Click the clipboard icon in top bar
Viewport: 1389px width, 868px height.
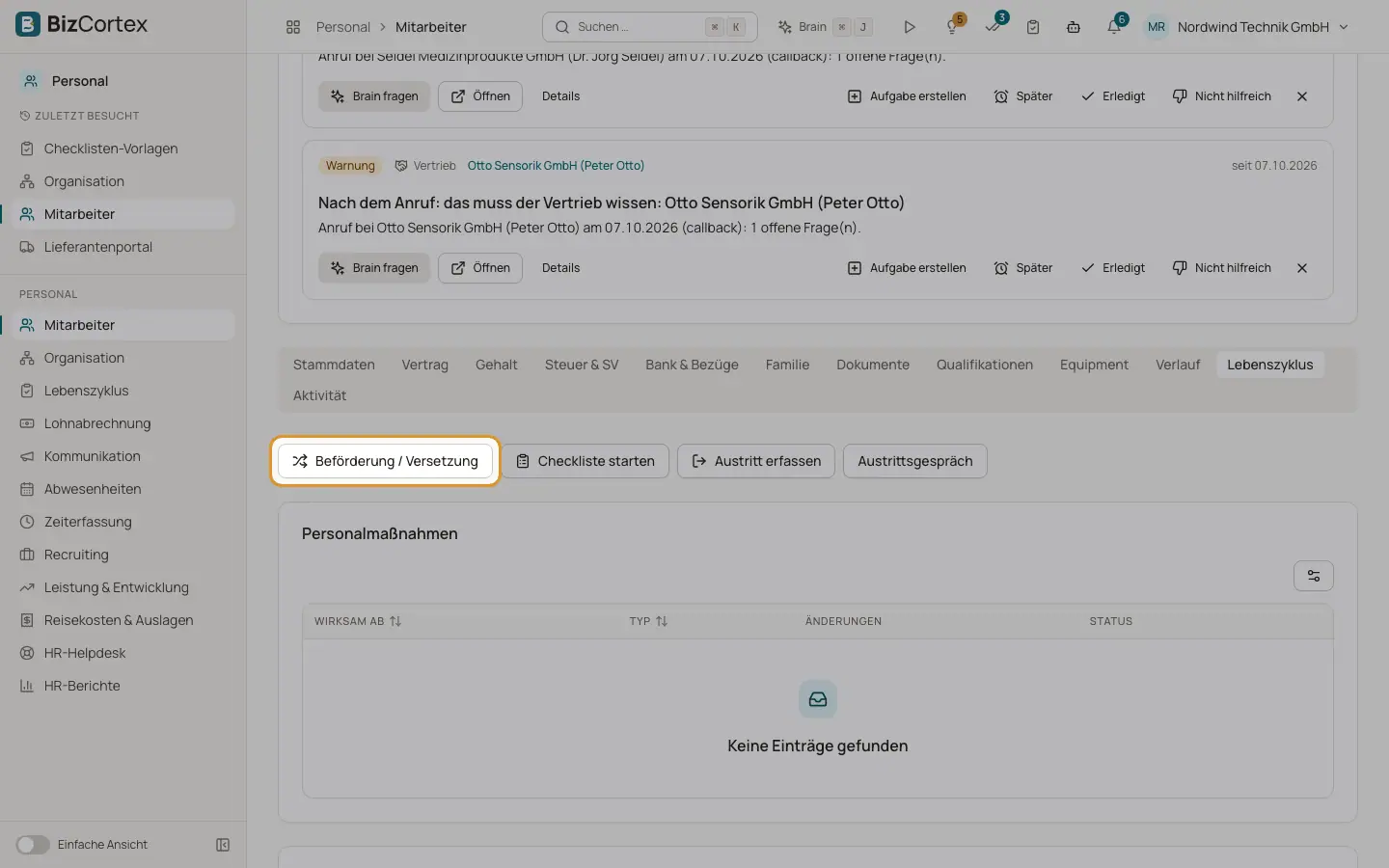(x=1033, y=27)
